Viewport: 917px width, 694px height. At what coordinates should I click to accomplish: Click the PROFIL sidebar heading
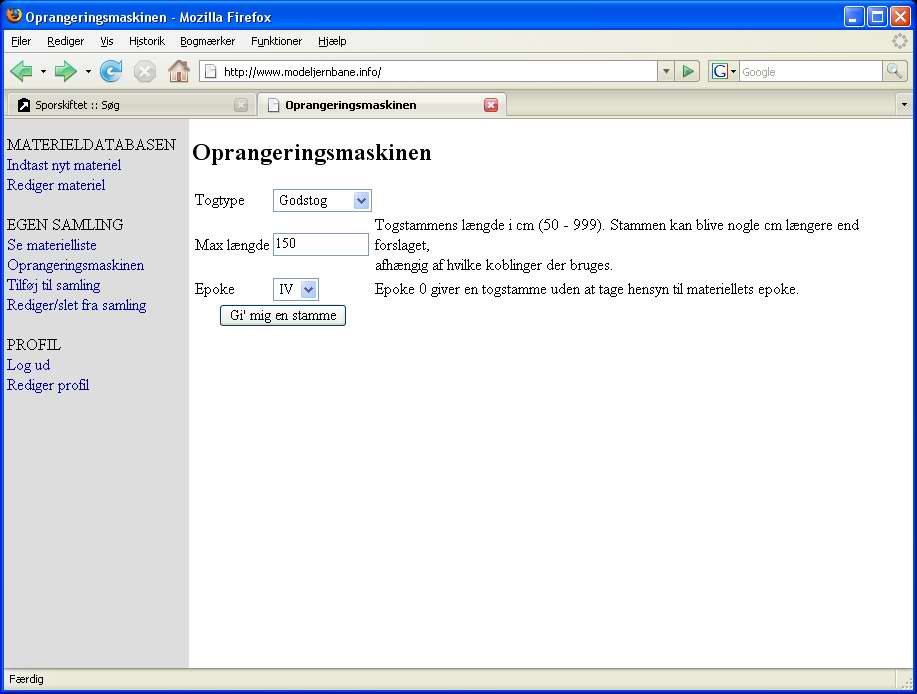pos(33,345)
